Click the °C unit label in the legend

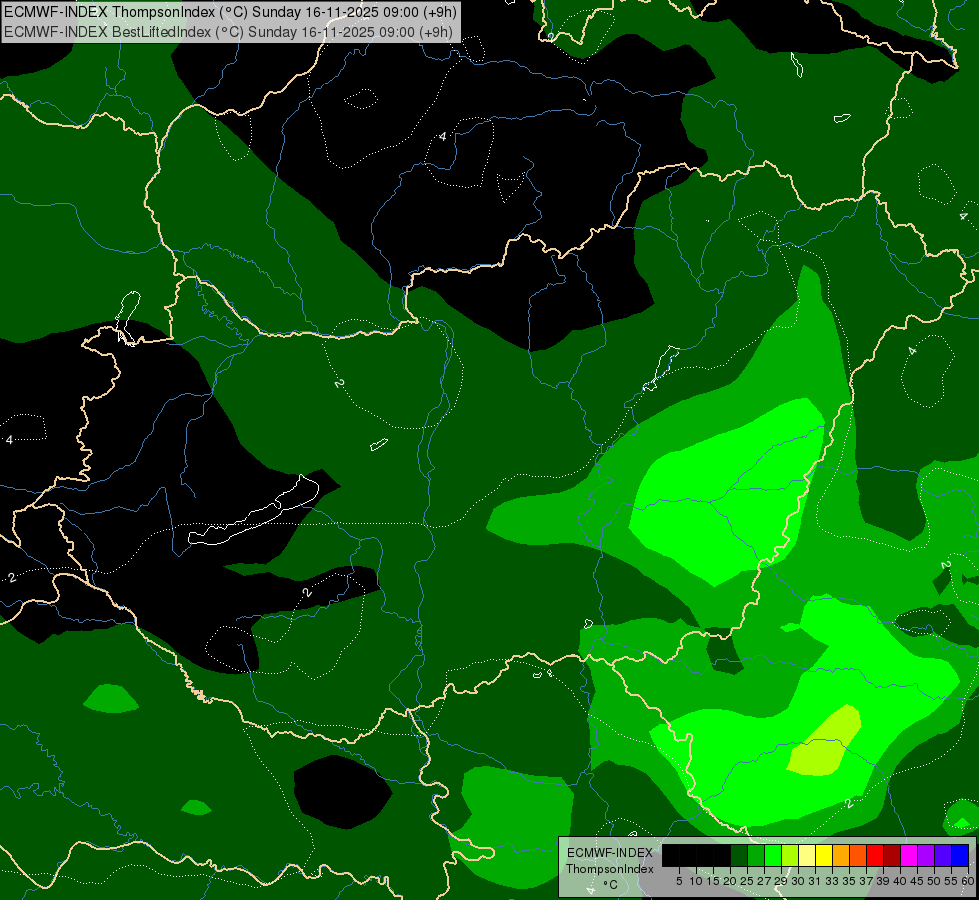click(x=611, y=885)
